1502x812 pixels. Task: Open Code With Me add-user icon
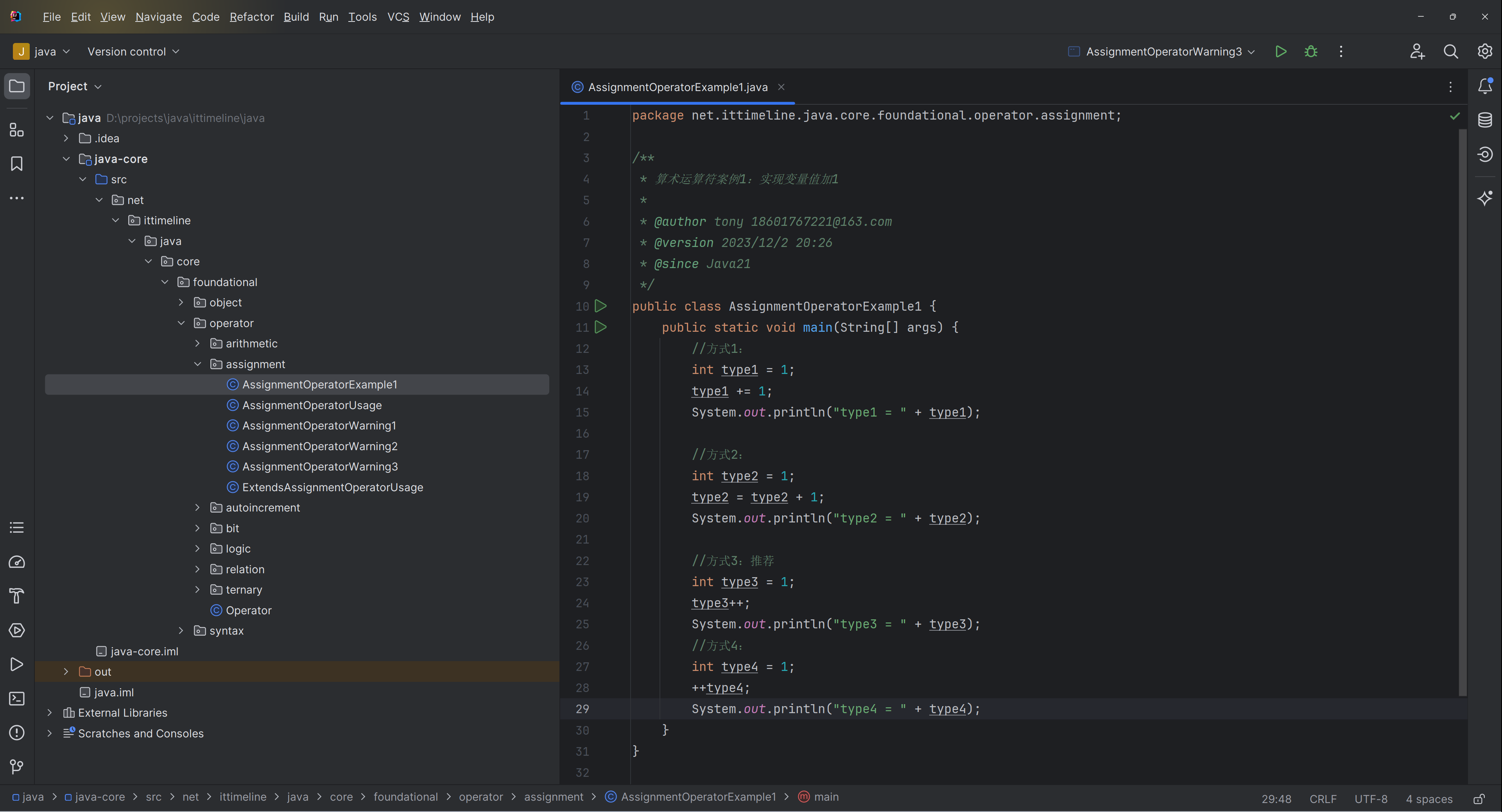[x=1418, y=51]
